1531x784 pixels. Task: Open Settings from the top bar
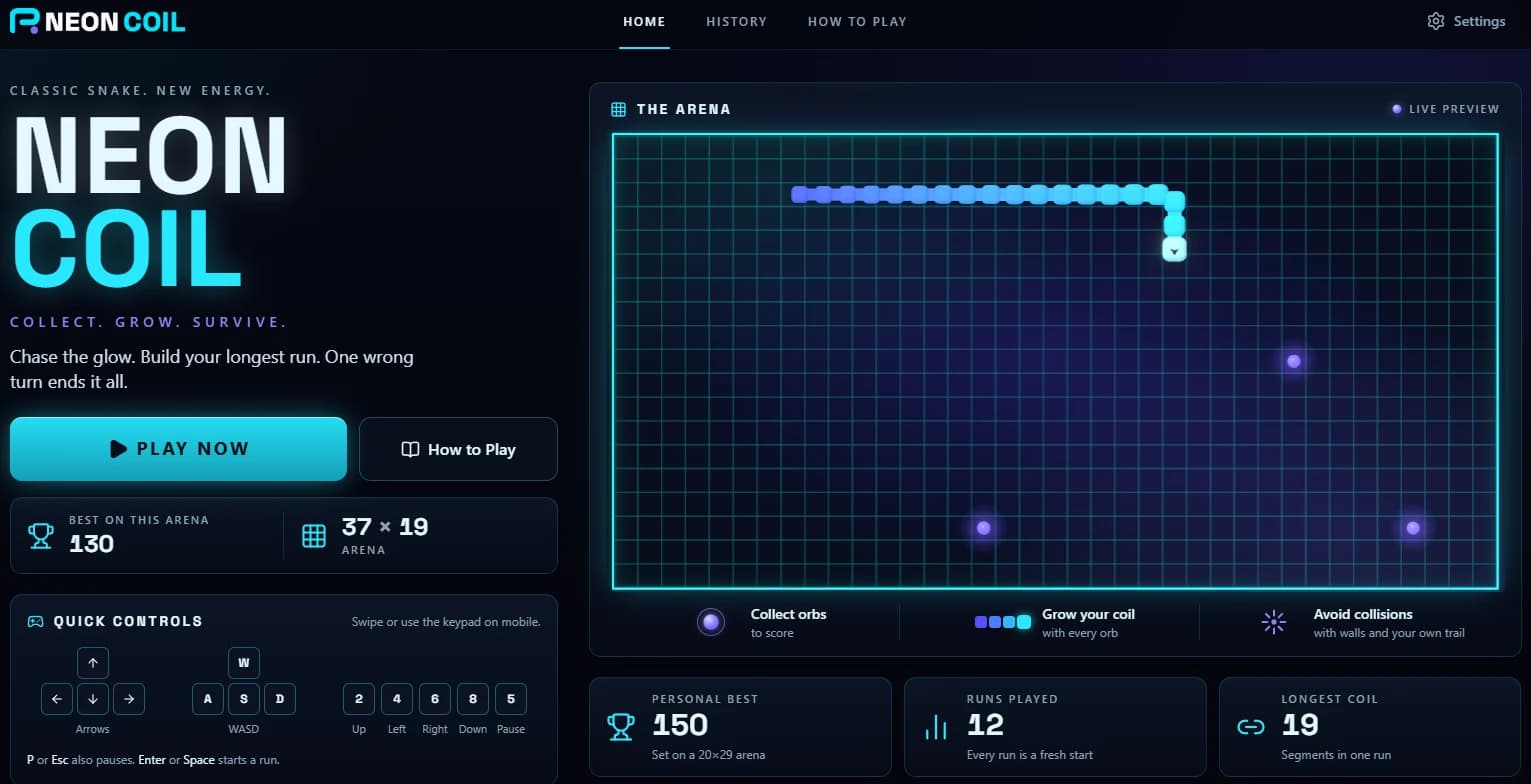click(x=1466, y=21)
